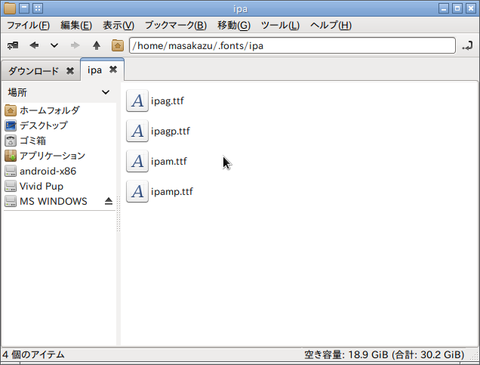Viewport: 480px width, 365px height.
Task: Open the 編集(E) menu
Action: click(76, 25)
